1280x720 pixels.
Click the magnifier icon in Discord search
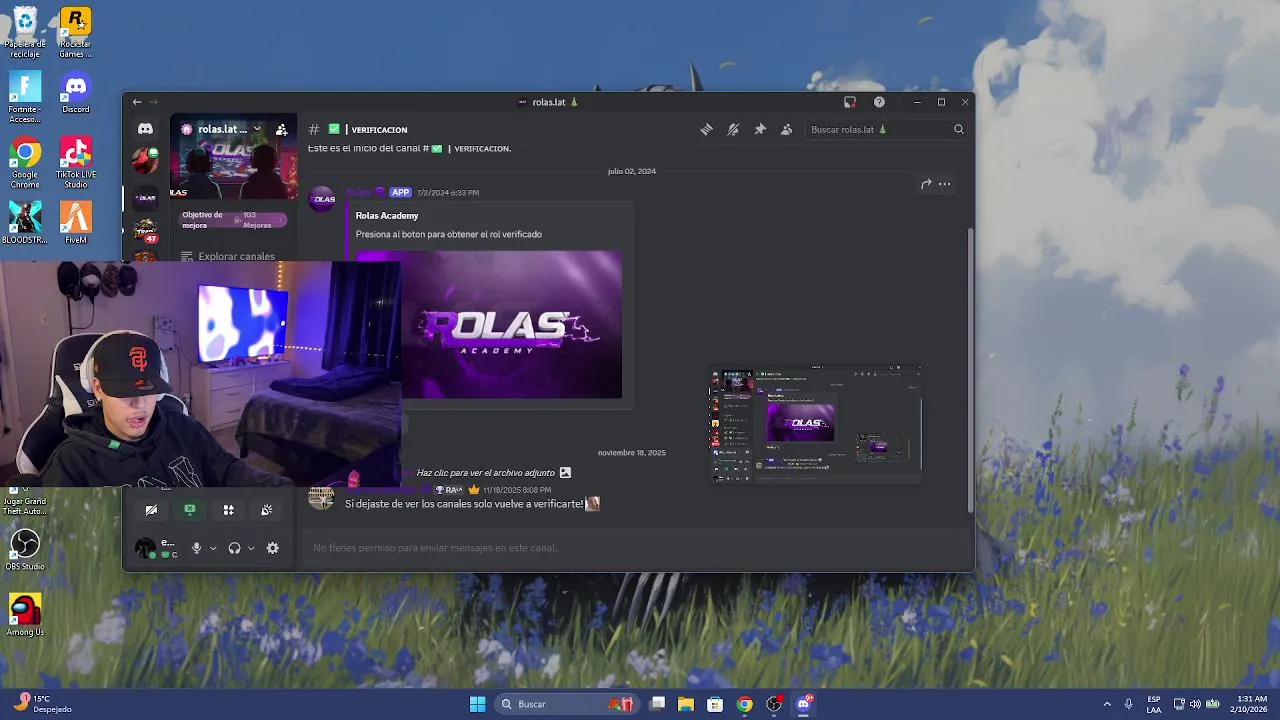click(958, 129)
